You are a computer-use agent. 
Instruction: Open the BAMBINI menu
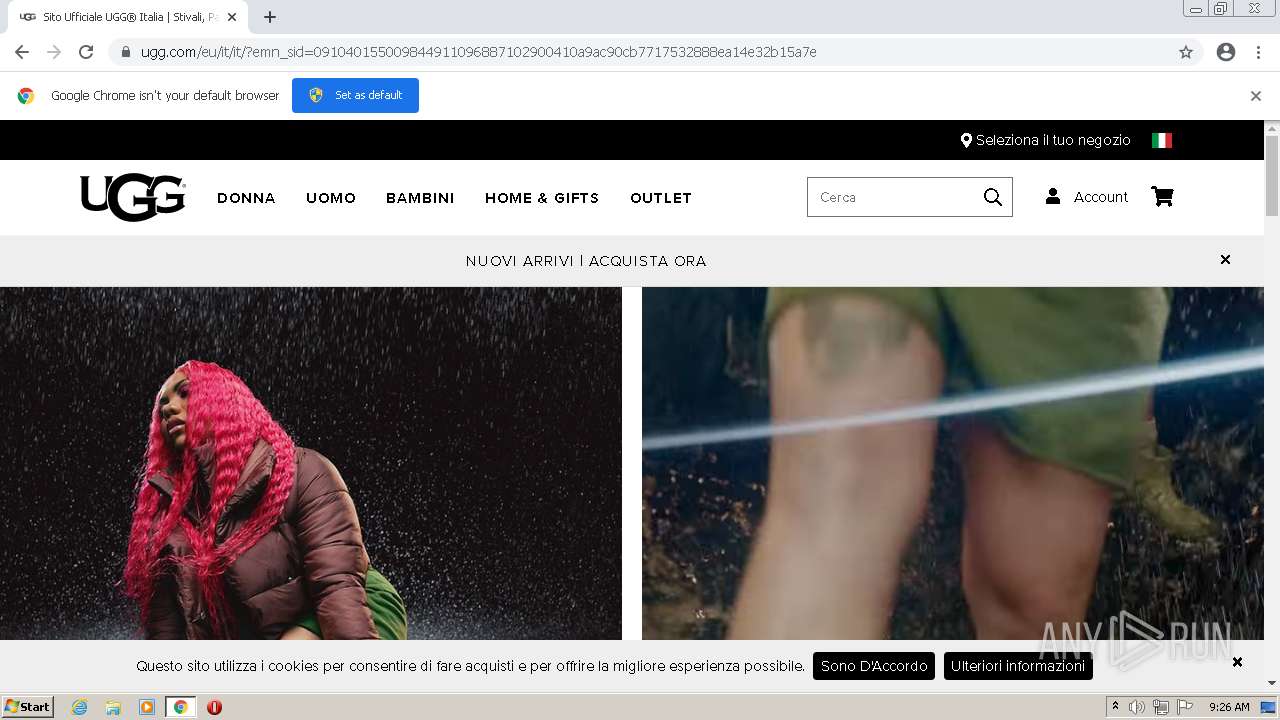point(420,198)
